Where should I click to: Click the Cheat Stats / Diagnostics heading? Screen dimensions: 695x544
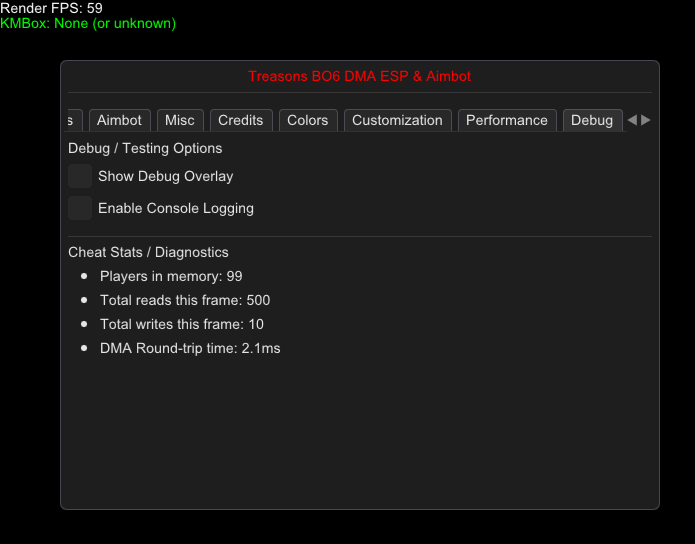coord(148,252)
